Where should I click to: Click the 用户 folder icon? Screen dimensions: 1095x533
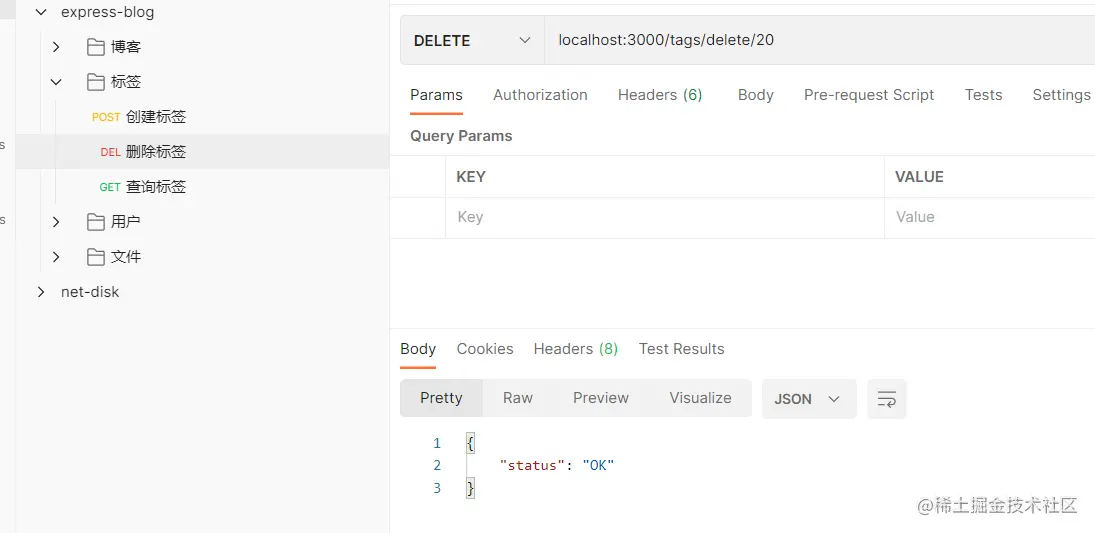96,222
